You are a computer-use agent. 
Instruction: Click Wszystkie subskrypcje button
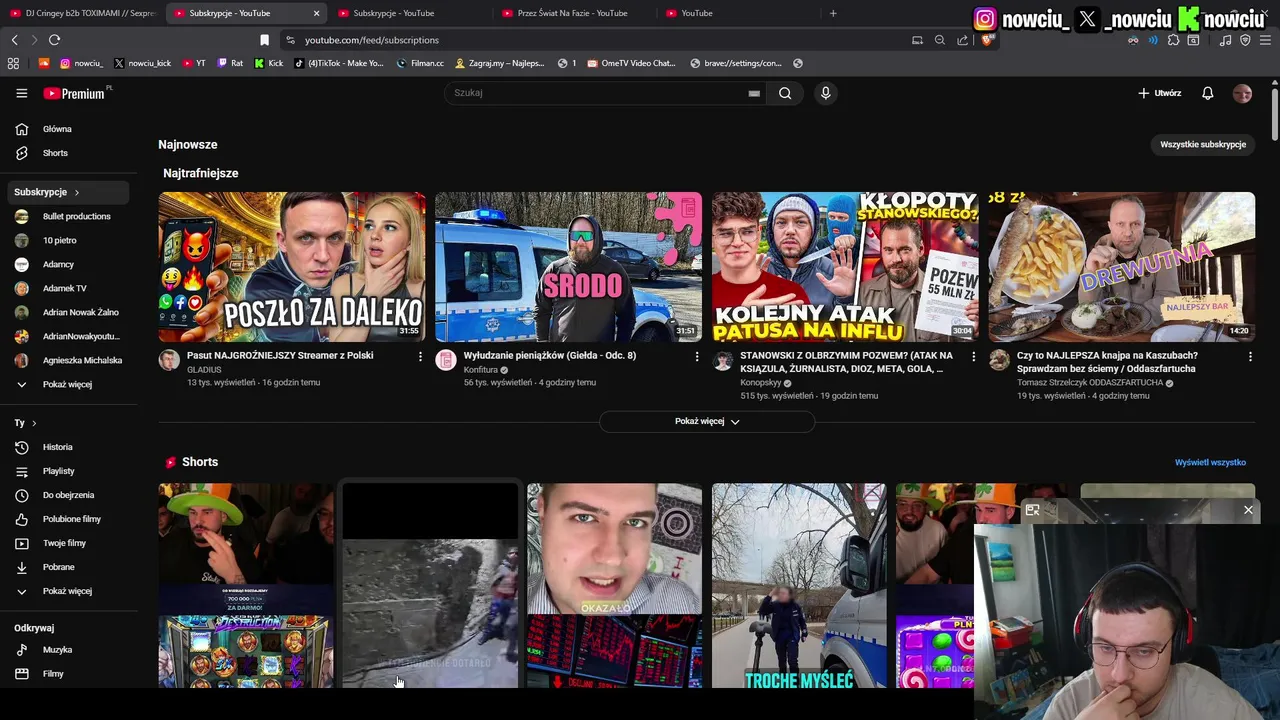(1203, 145)
